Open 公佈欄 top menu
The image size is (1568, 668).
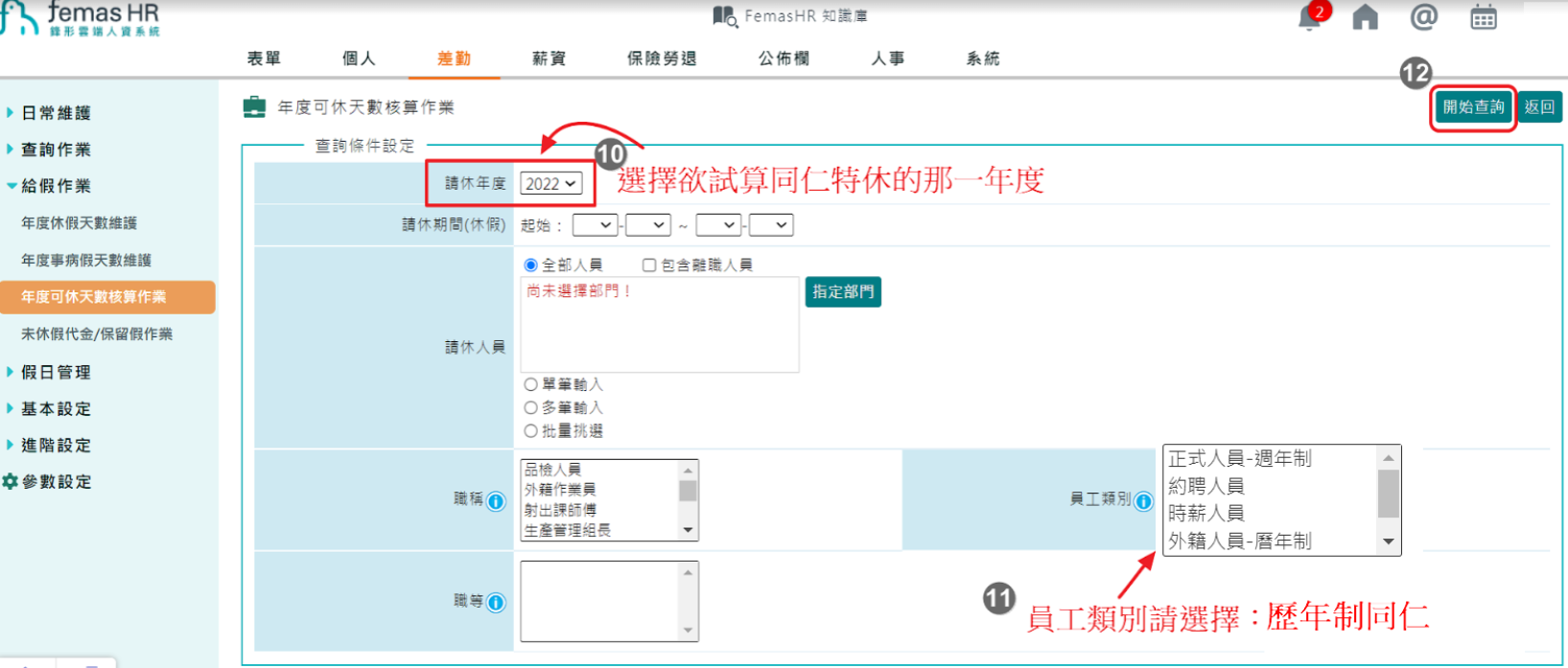pyautogui.click(x=784, y=58)
